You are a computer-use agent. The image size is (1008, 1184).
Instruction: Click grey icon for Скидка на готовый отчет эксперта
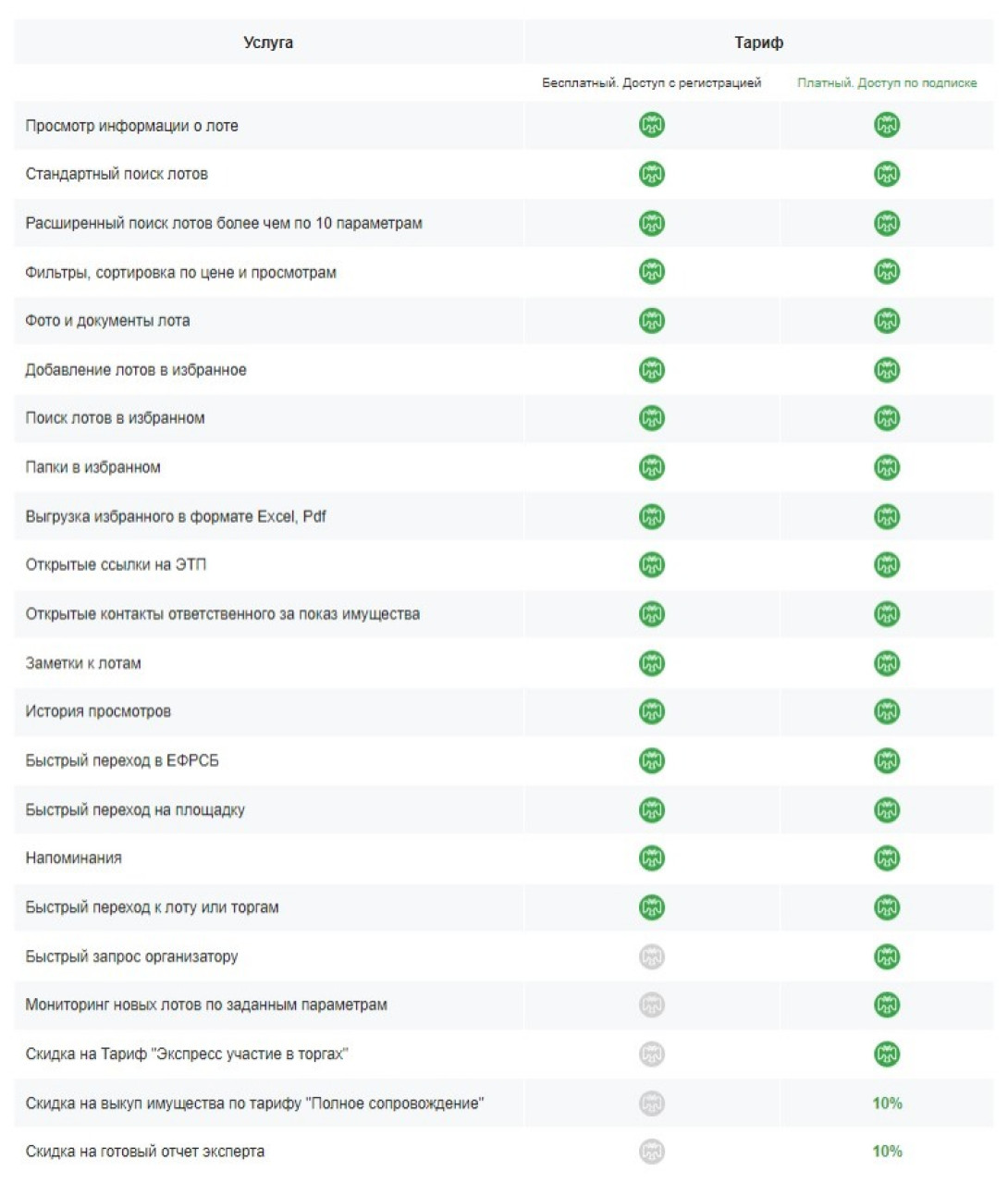click(x=652, y=1152)
